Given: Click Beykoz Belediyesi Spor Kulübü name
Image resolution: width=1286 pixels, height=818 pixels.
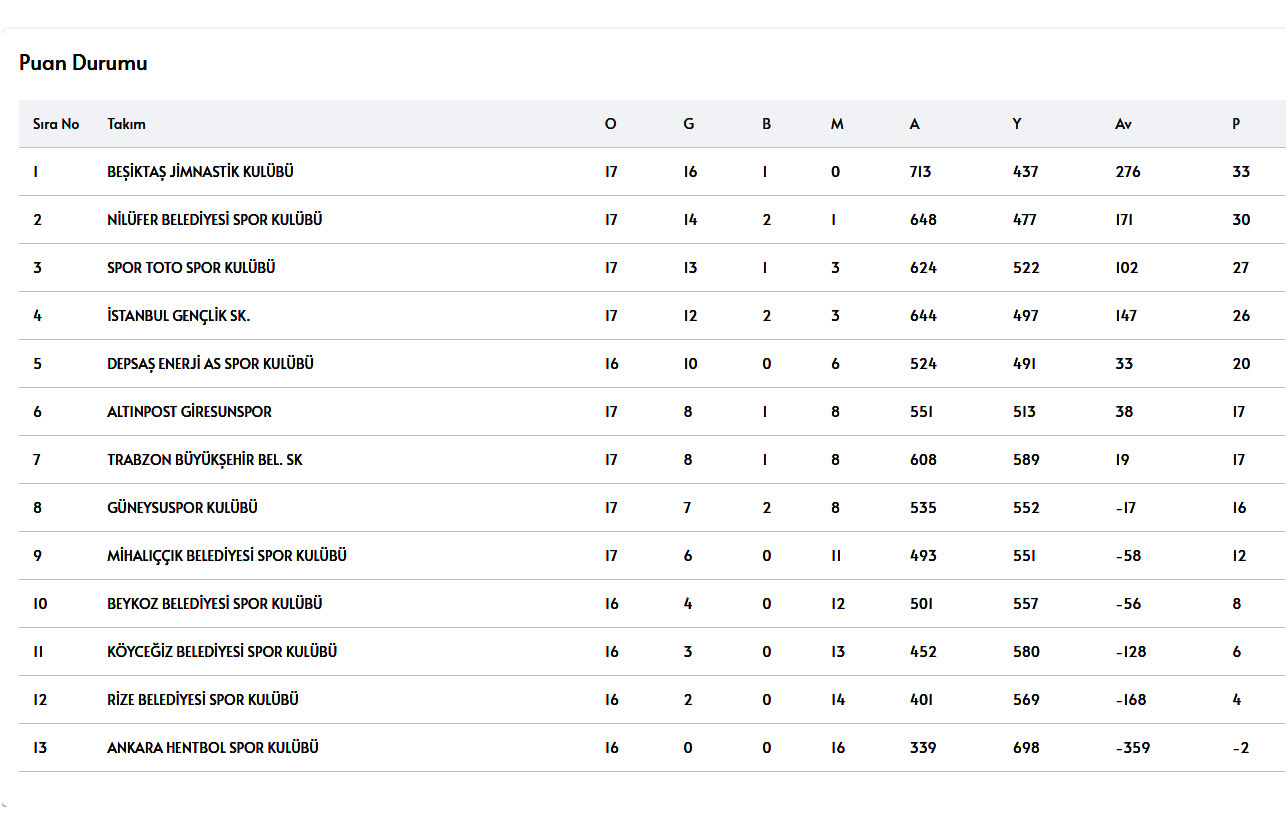Looking at the screenshot, I should tap(214, 604).
